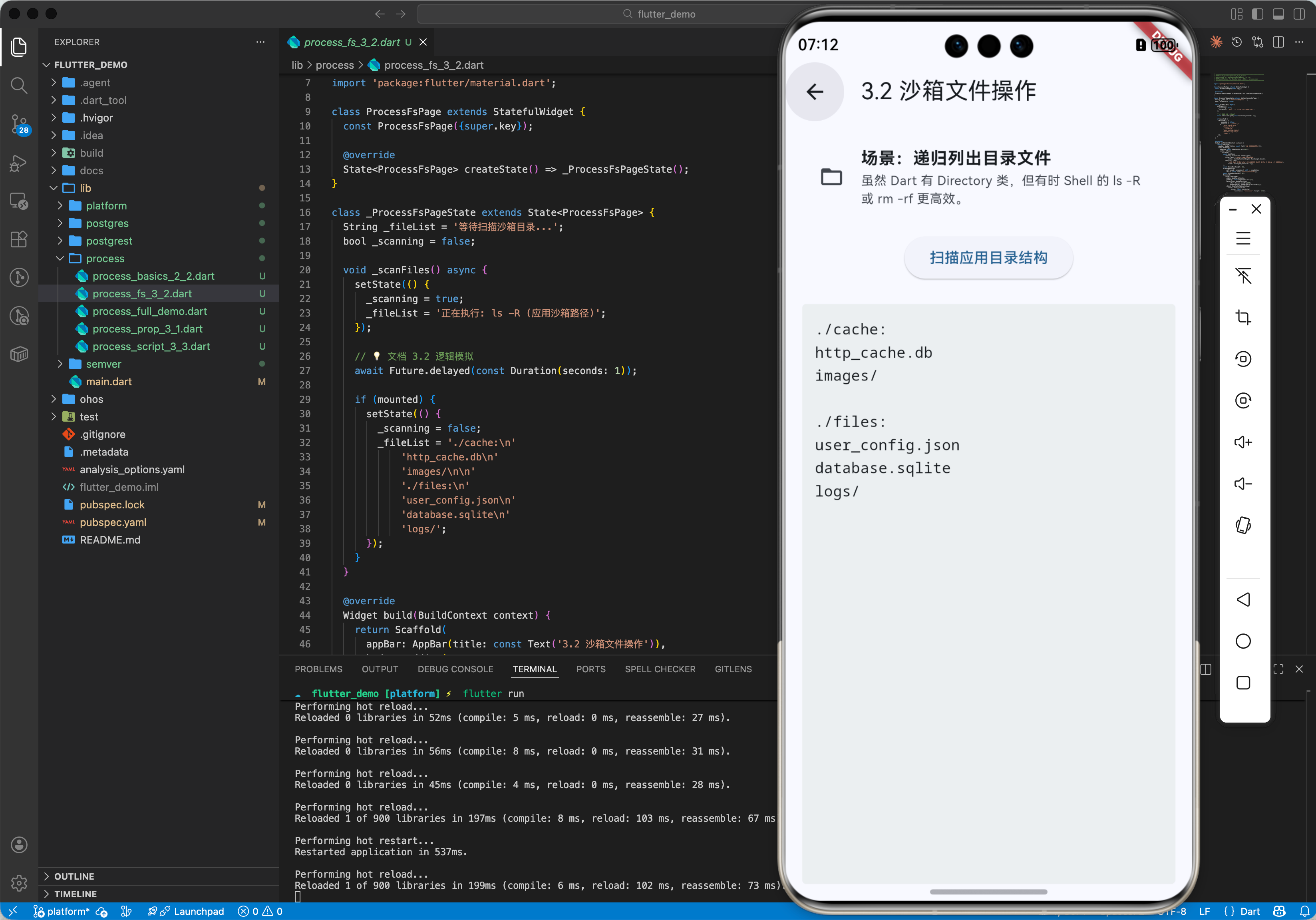Image resolution: width=1316 pixels, height=920 pixels.
Task: Toggle secondary side bar layout icon
Action: click(1299, 14)
